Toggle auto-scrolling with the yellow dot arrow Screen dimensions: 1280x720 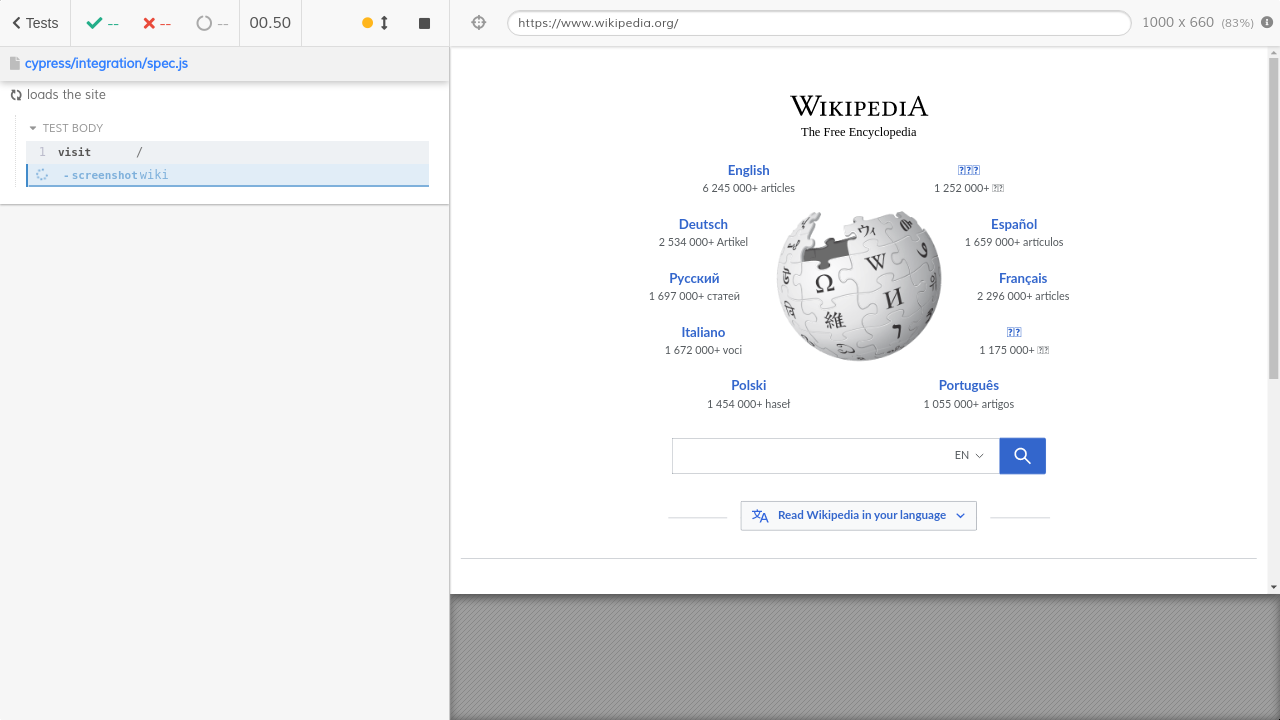click(x=375, y=23)
